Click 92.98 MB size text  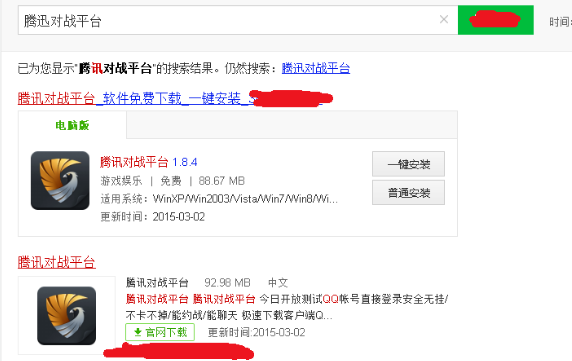pos(227,283)
